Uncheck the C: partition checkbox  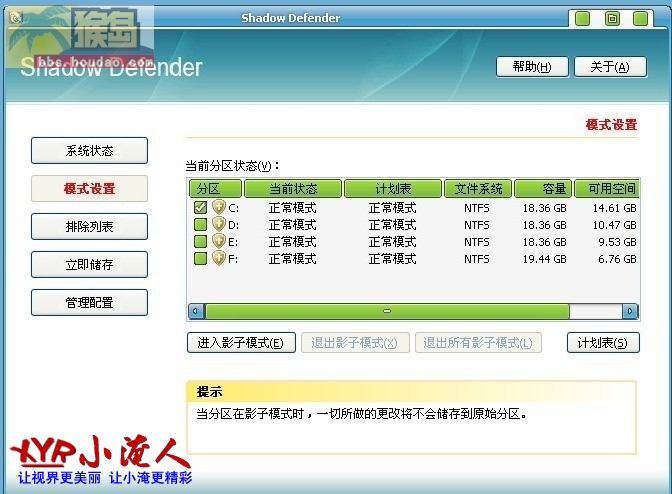pyautogui.click(x=200, y=208)
